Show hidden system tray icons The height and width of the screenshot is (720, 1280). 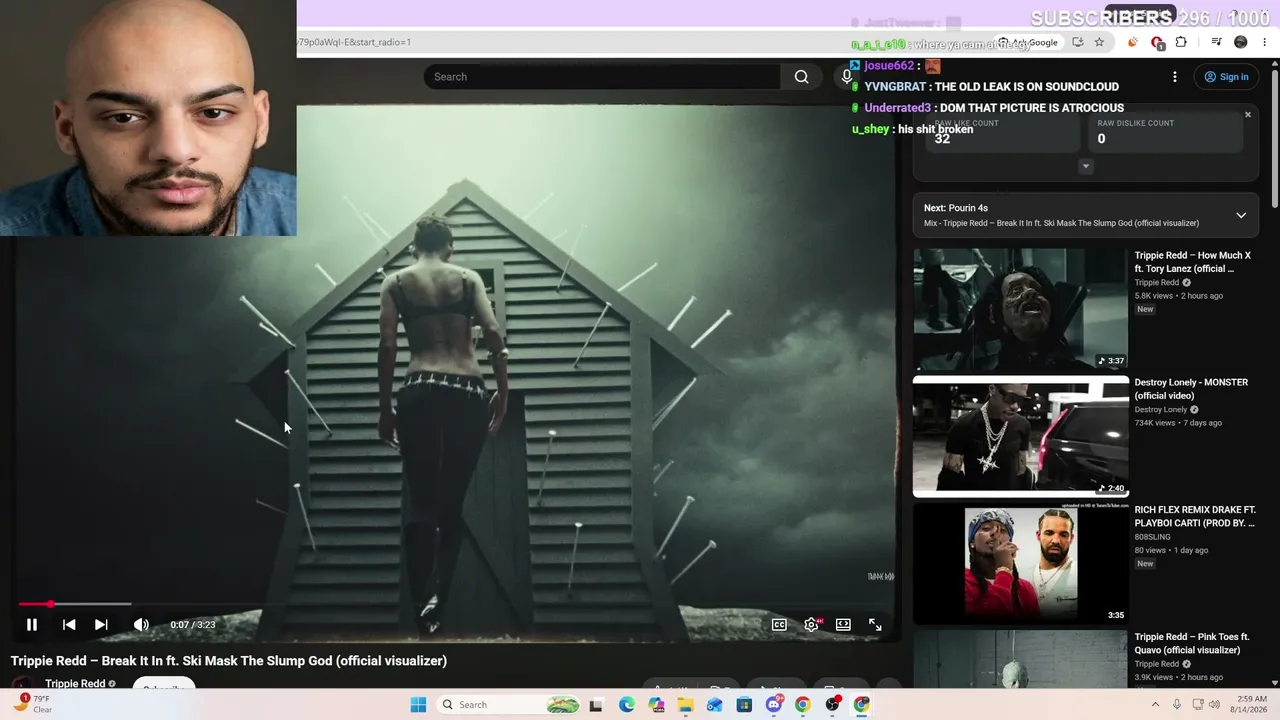(1156, 705)
